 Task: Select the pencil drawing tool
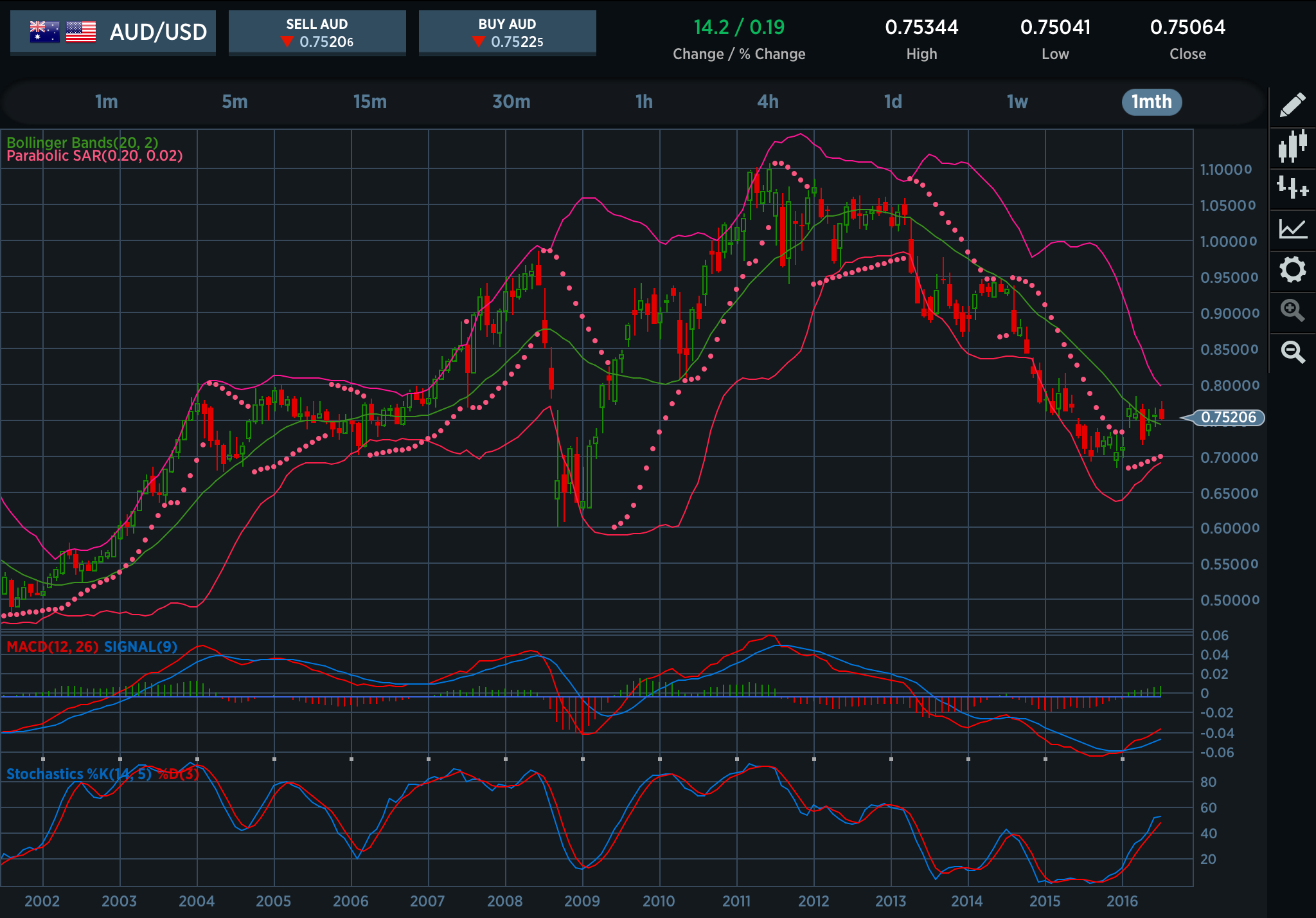[x=1292, y=105]
